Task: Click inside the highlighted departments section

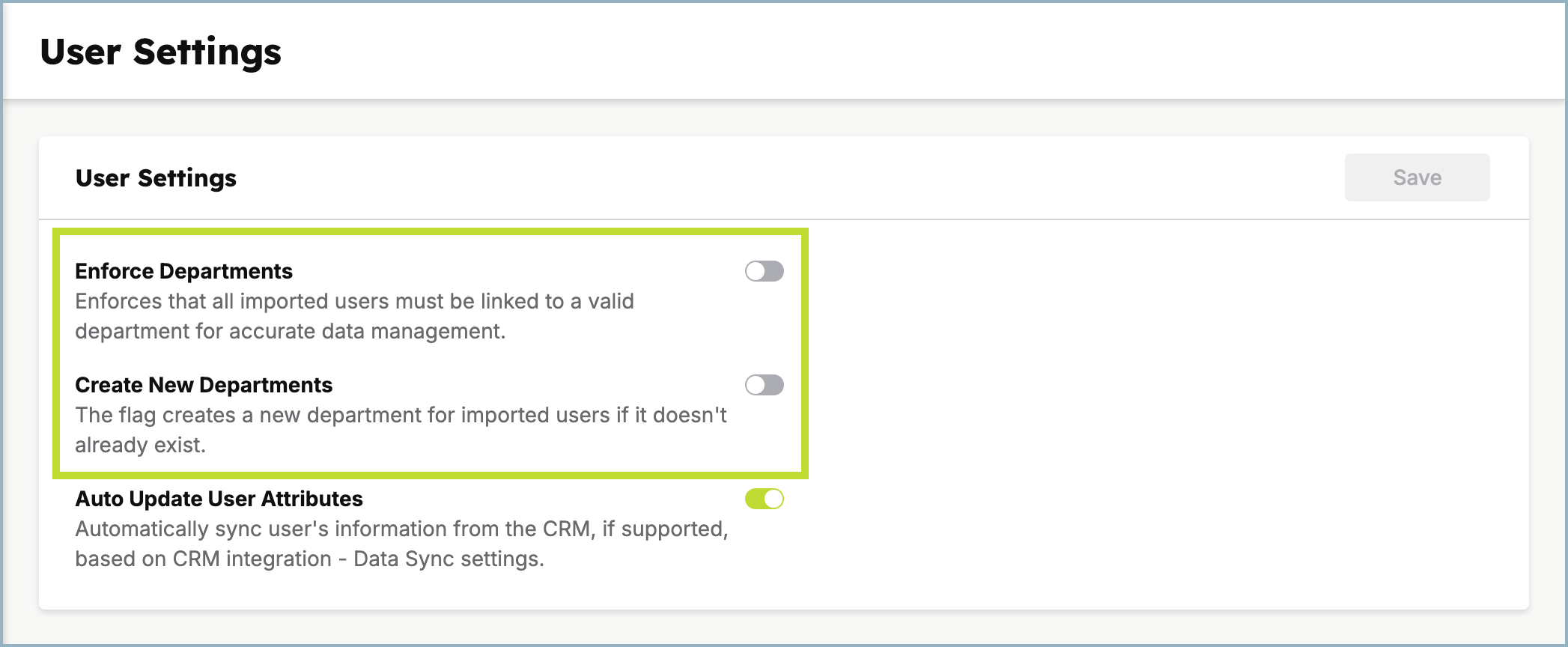Action: 431,352
